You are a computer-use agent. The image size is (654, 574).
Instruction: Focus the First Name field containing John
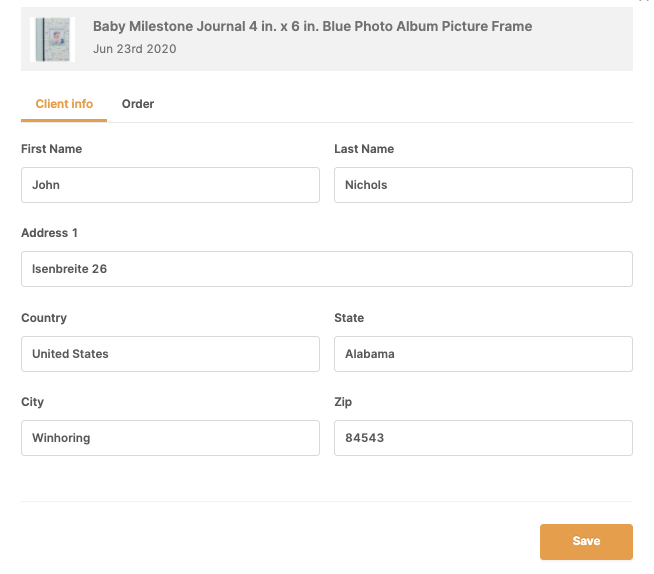(x=171, y=185)
